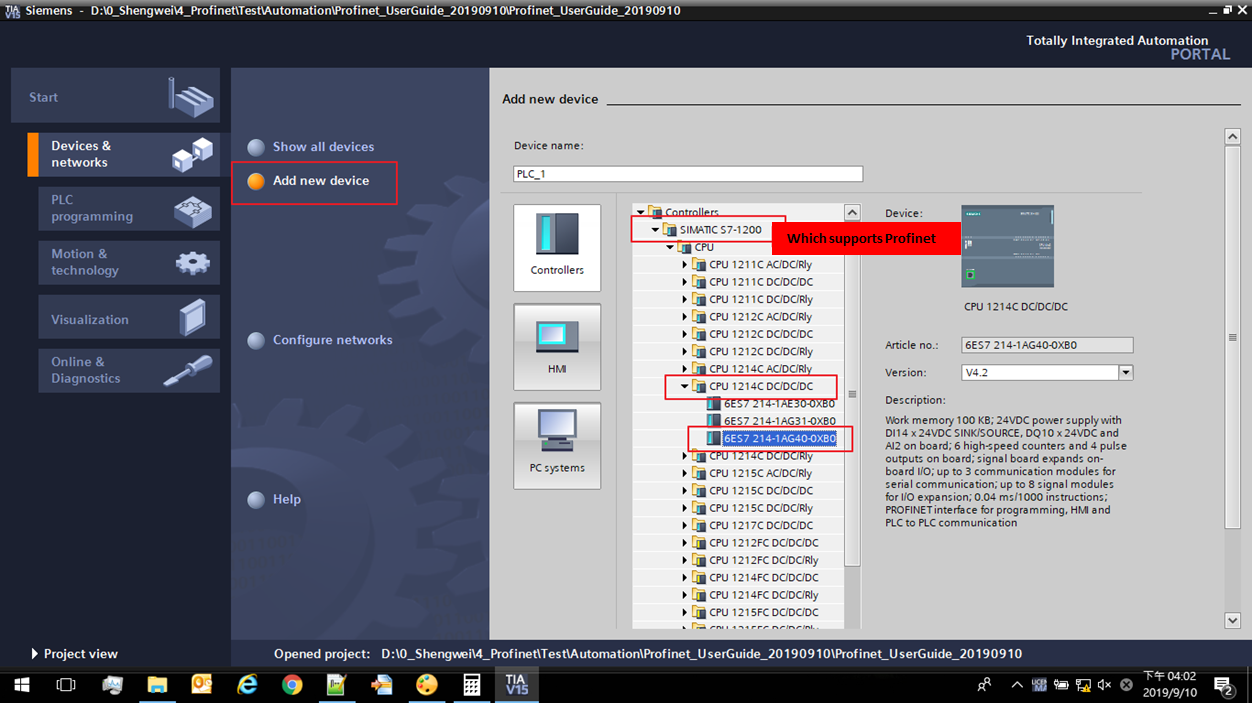
Task: Select article 6ES7 214-1AE30-0XB0
Action: point(779,404)
